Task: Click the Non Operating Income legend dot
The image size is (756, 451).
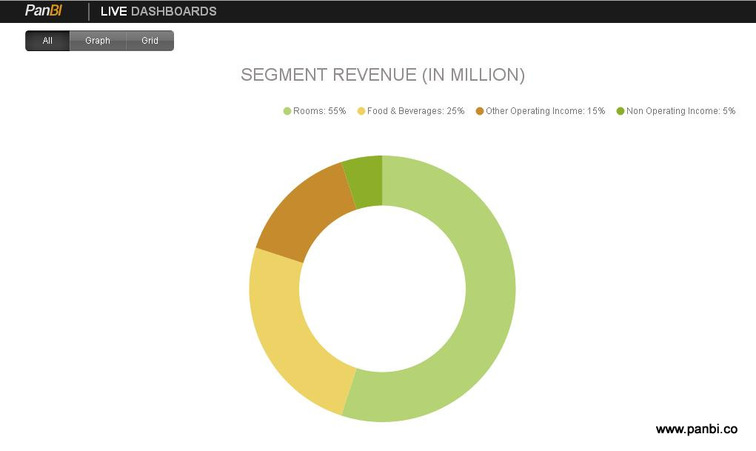Action: 621,111
